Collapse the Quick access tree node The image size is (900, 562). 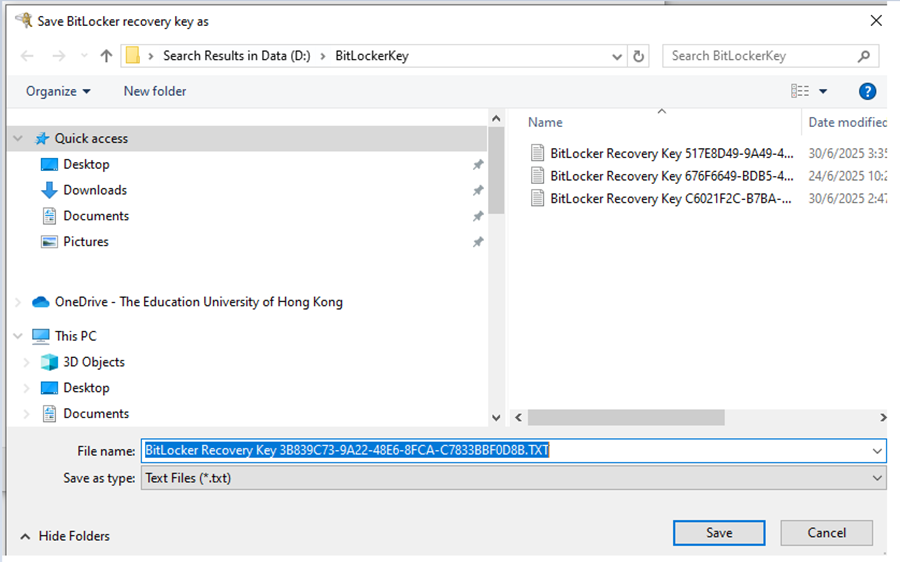click(x=18, y=138)
